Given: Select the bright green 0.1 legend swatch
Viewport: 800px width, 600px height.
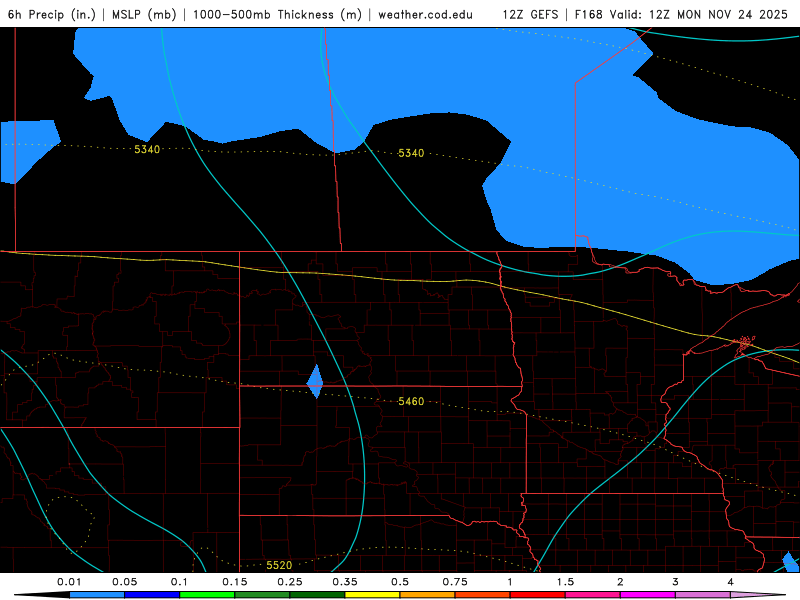Looking at the screenshot, I should point(207,595).
